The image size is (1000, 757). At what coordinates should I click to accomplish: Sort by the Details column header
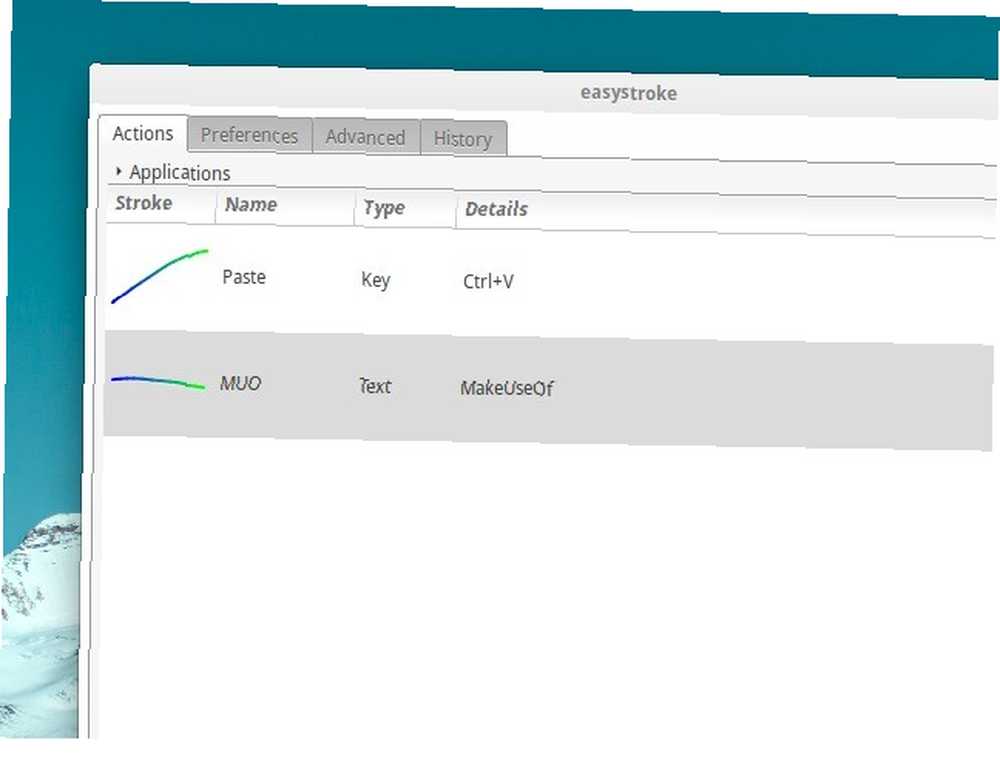tap(726, 214)
